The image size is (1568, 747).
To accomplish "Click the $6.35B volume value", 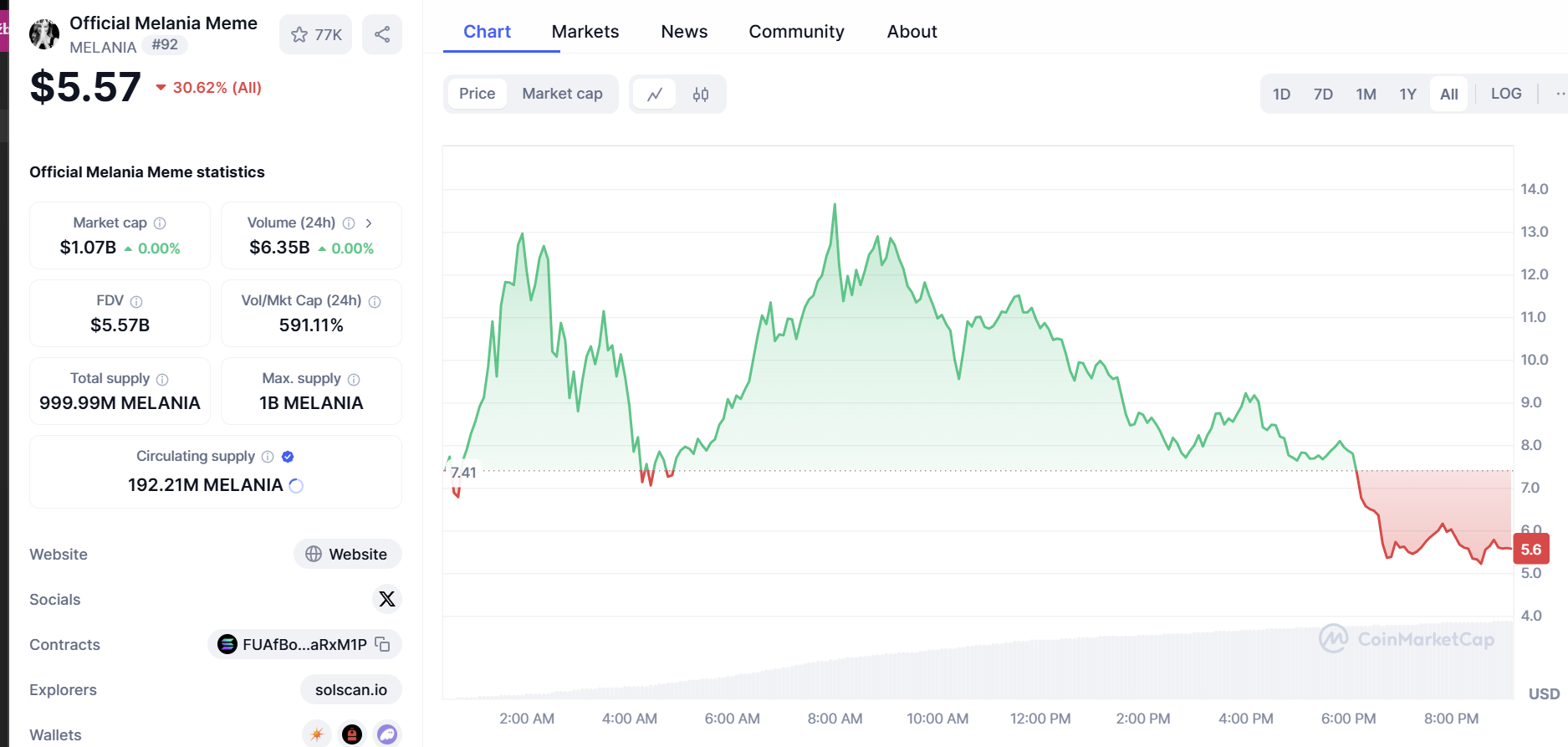I will coord(279,248).
